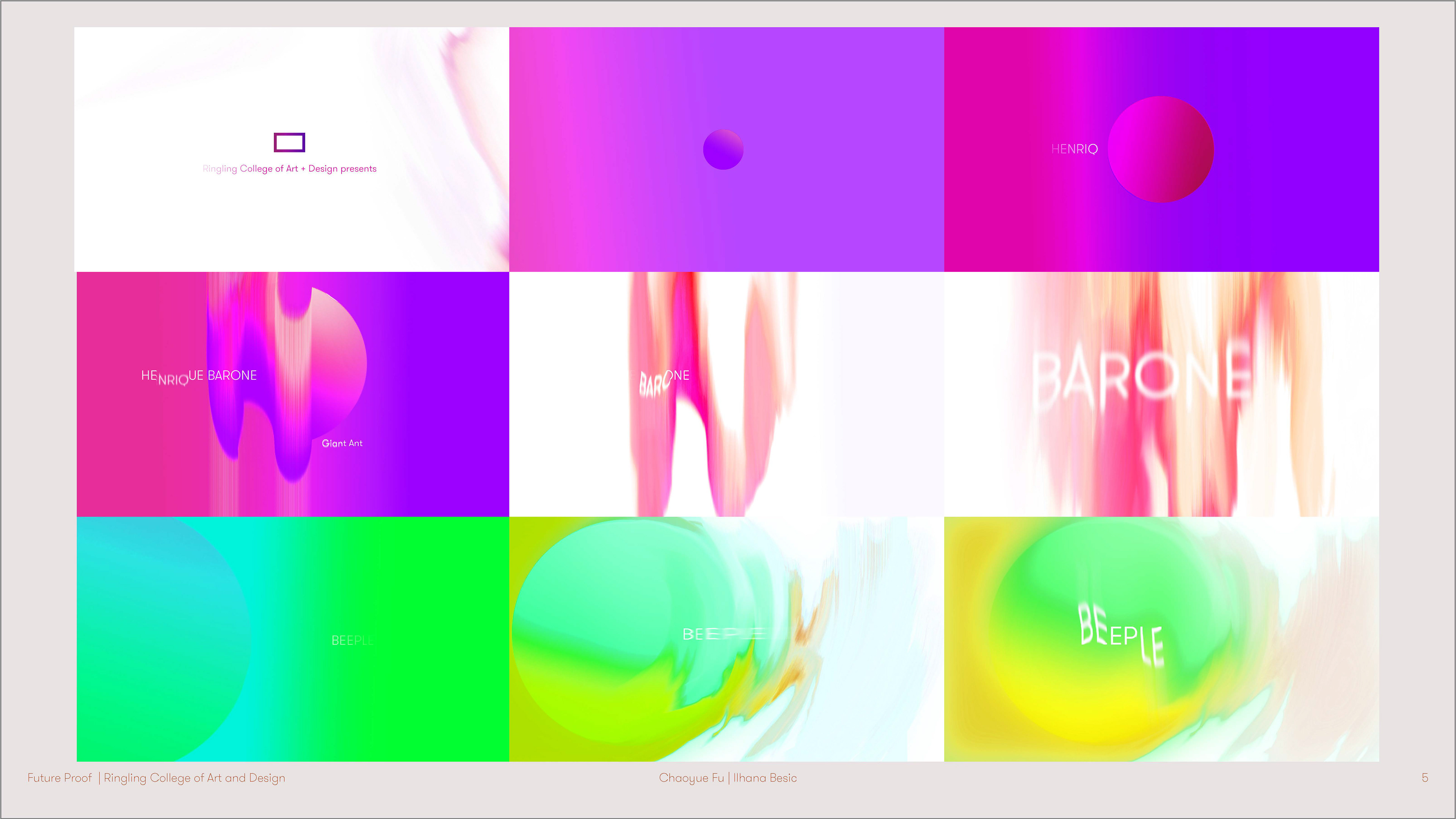The height and width of the screenshot is (819, 1456).
Task: Click the Giant Ant caption
Action: (x=342, y=443)
